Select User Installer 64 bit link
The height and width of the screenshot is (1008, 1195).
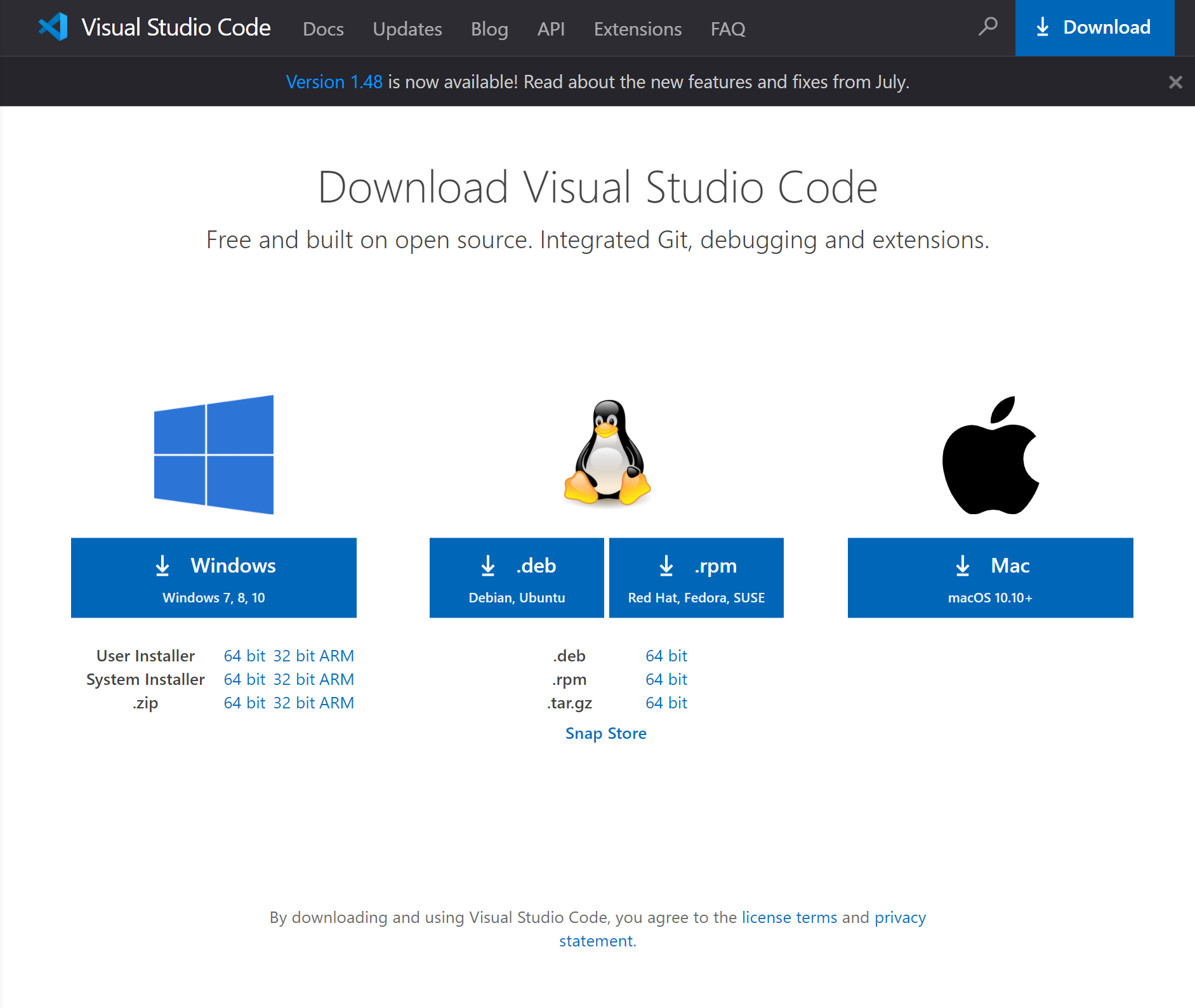coord(244,656)
